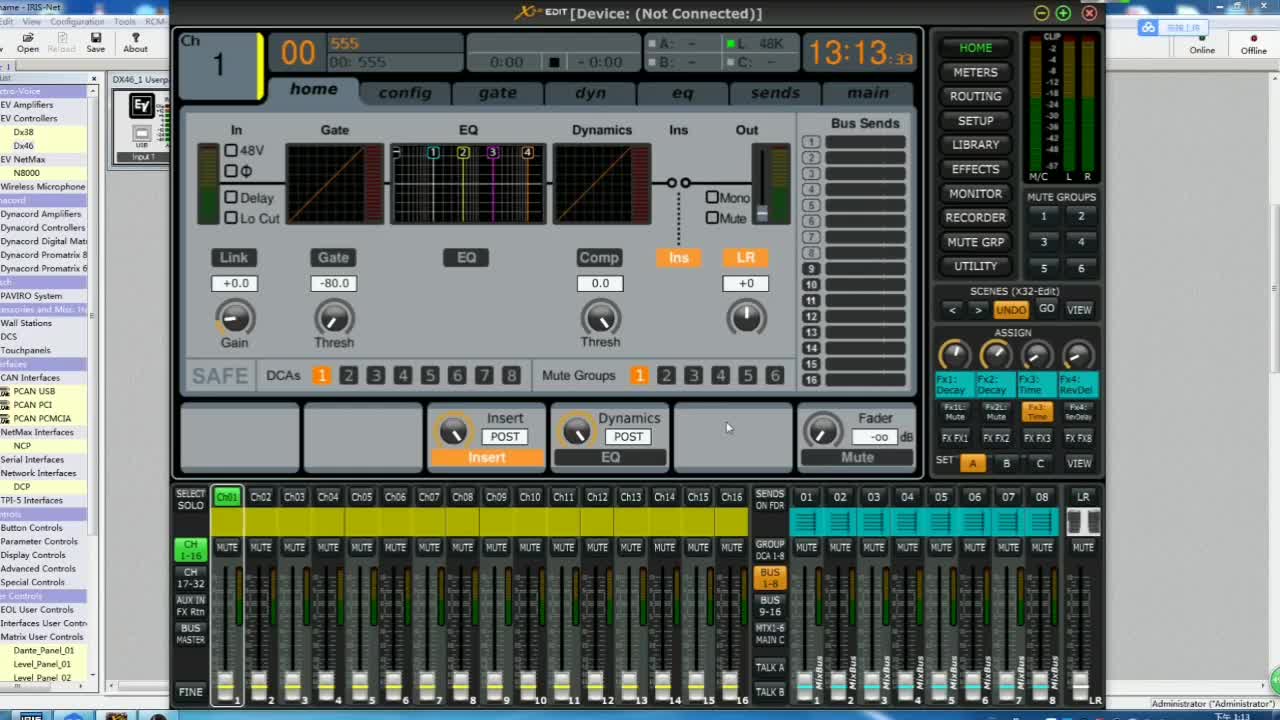1280x720 pixels.
Task: Open the EFFECTS view
Action: tap(975, 169)
